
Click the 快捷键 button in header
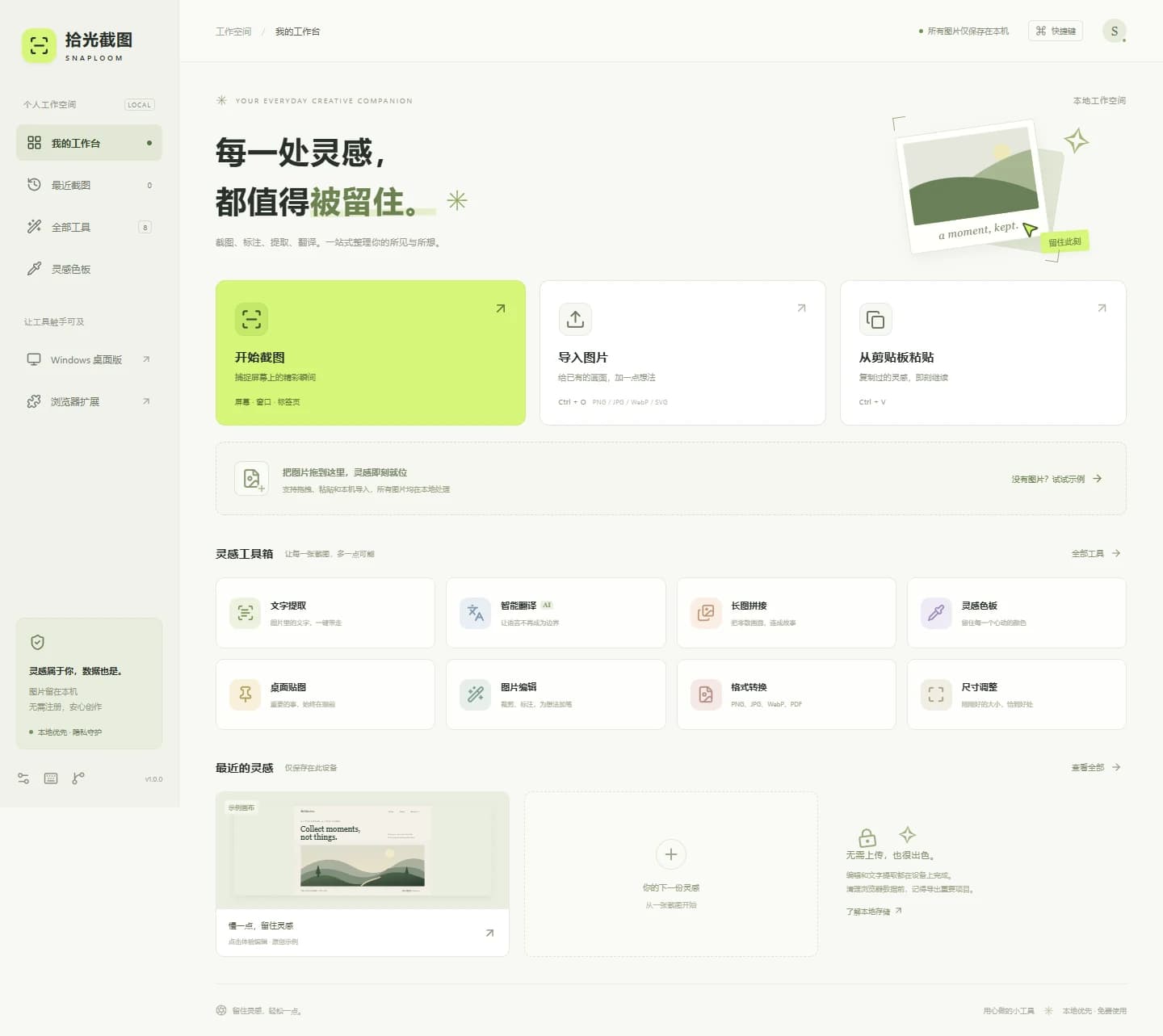[x=1056, y=31]
